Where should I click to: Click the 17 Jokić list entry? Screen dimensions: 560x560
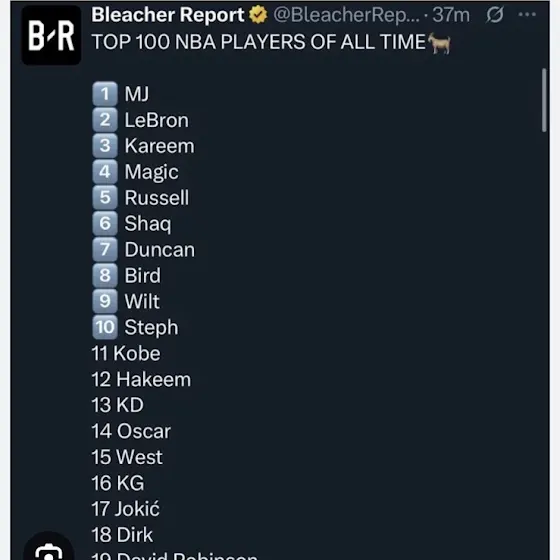(126, 509)
